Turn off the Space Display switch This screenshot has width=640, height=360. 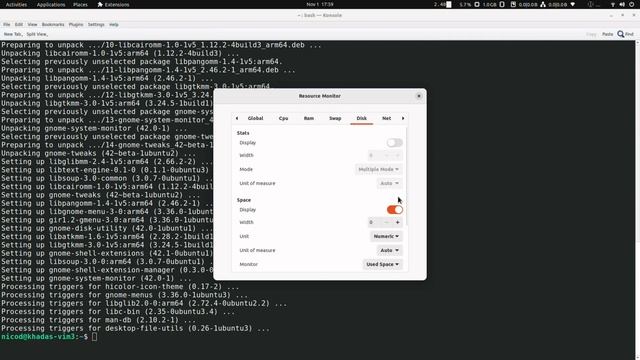pyautogui.click(x=394, y=209)
